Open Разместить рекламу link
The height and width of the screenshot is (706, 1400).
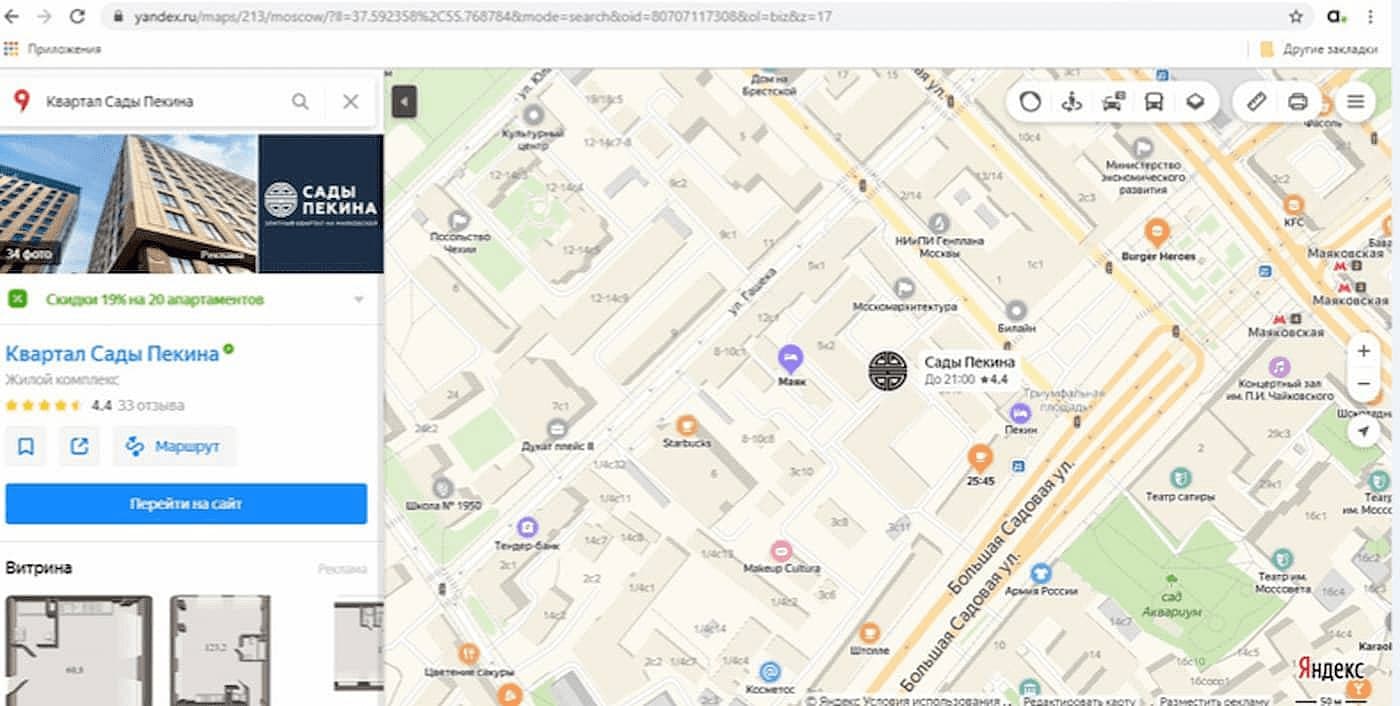tap(1214, 700)
